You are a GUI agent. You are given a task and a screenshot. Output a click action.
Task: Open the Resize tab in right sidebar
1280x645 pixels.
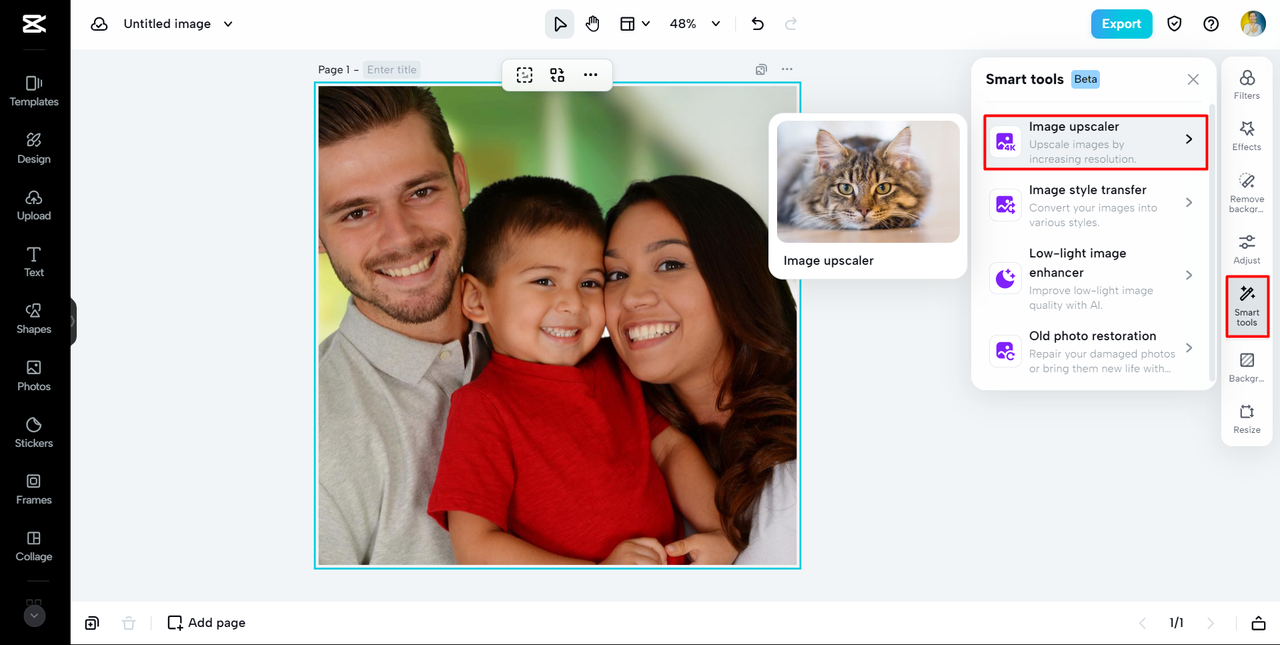click(x=1247, y=418)
